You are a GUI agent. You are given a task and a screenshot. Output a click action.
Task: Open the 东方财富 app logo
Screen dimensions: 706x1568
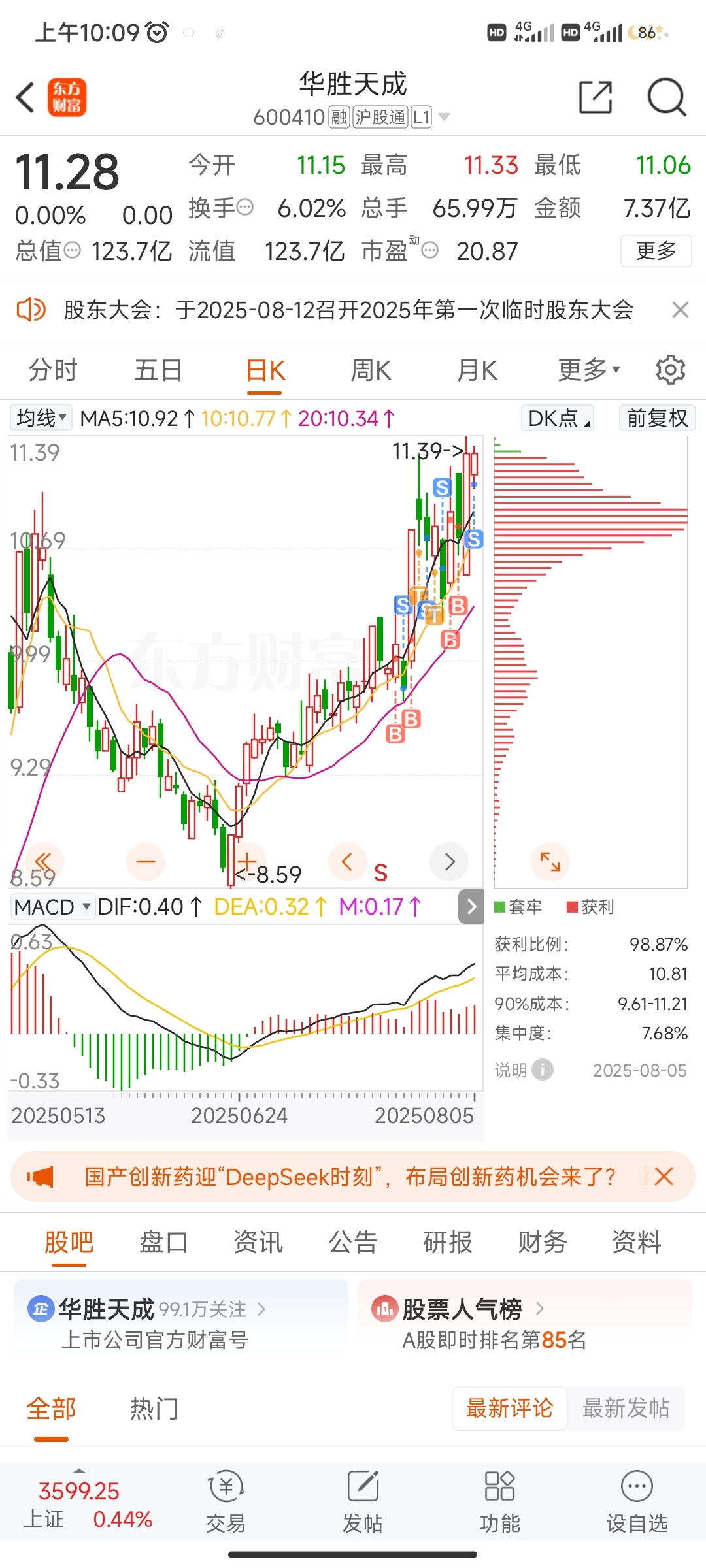coord(67,98)
